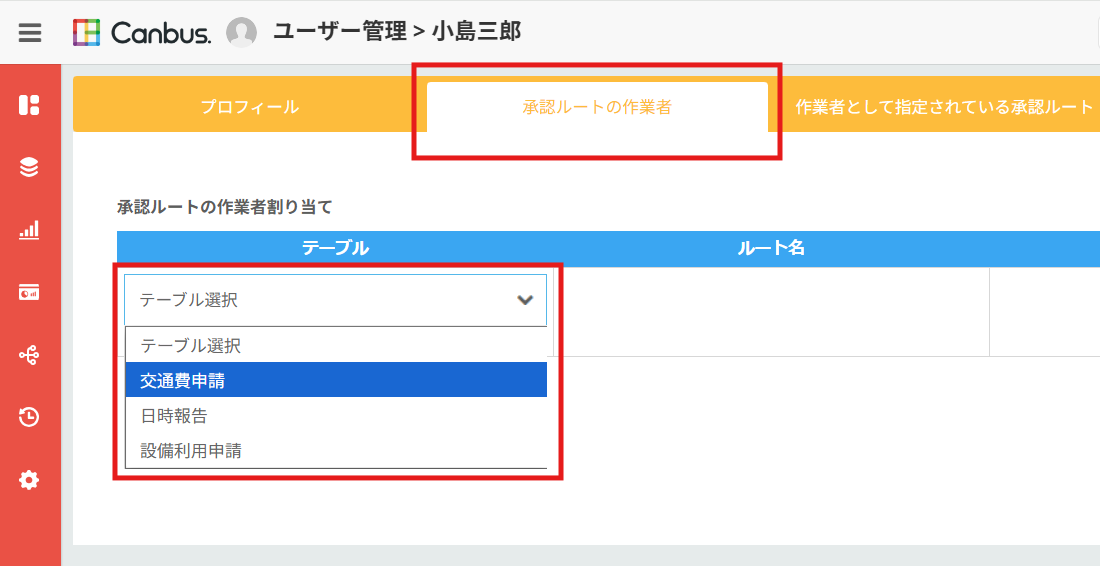Image resolution: width=1100 pixels, height=566 pixels.
Task: Open the report card sidebar icon
Action: tap(29, 292)
